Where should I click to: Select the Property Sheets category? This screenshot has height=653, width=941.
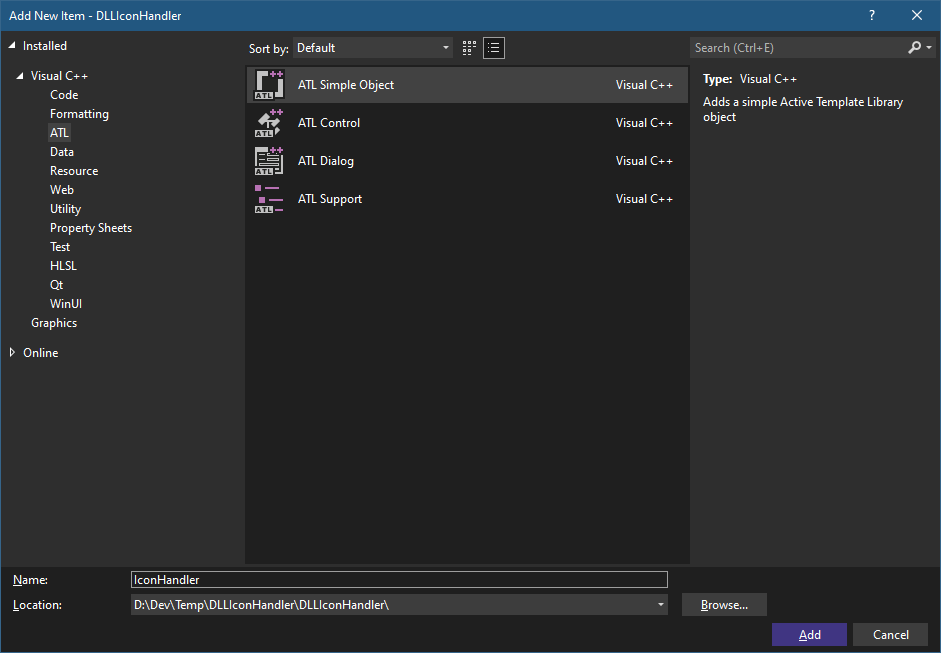click(x=91, y=228)
